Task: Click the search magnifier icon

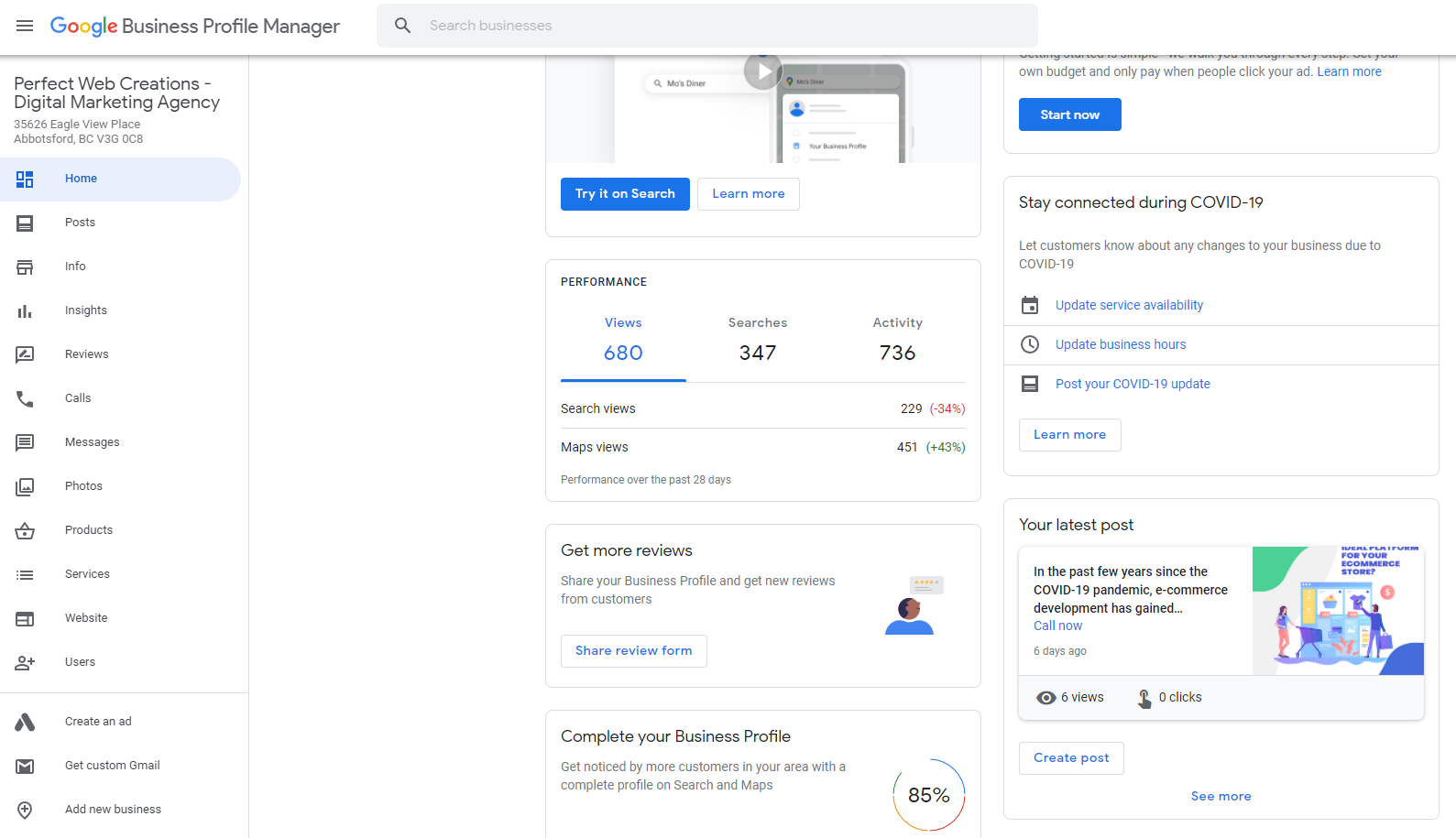Action: click(403, 26)
